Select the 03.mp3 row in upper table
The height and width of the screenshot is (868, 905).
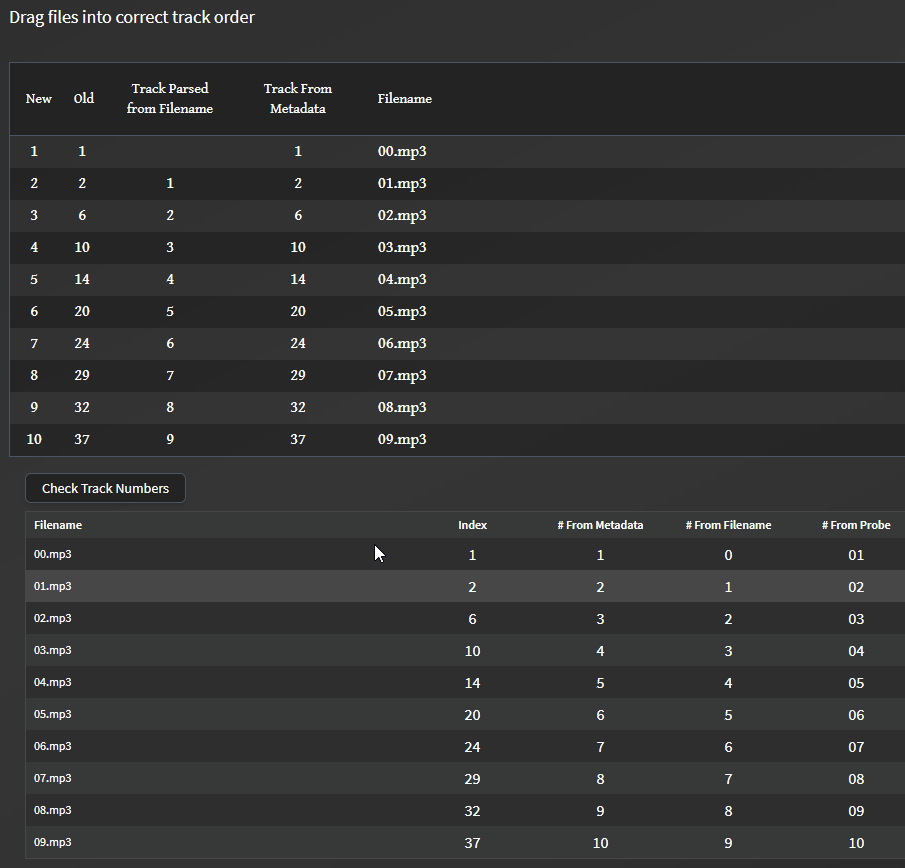click(457, 248)
